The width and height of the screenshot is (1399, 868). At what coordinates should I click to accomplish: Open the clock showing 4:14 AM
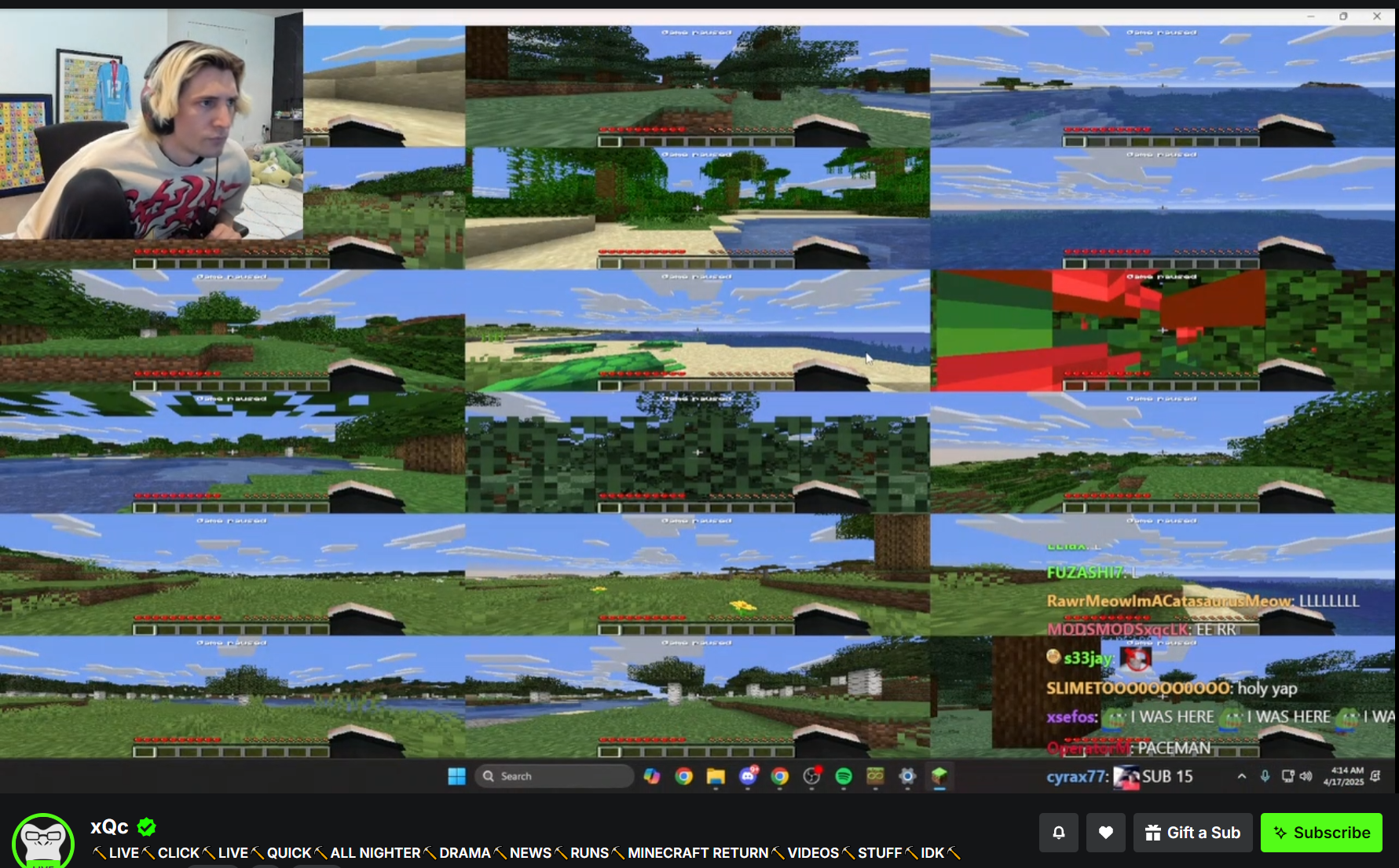[1344, 776]
